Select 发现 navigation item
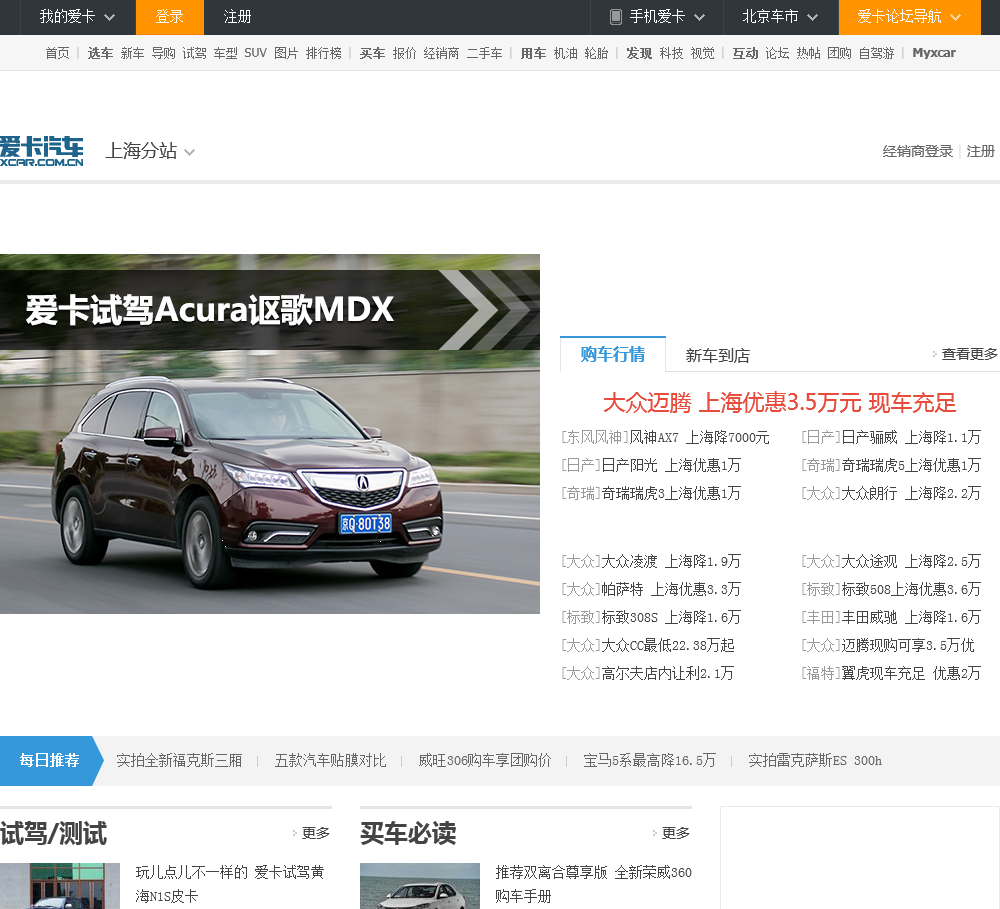The image size is (1000, 909). tap(639, 53)
